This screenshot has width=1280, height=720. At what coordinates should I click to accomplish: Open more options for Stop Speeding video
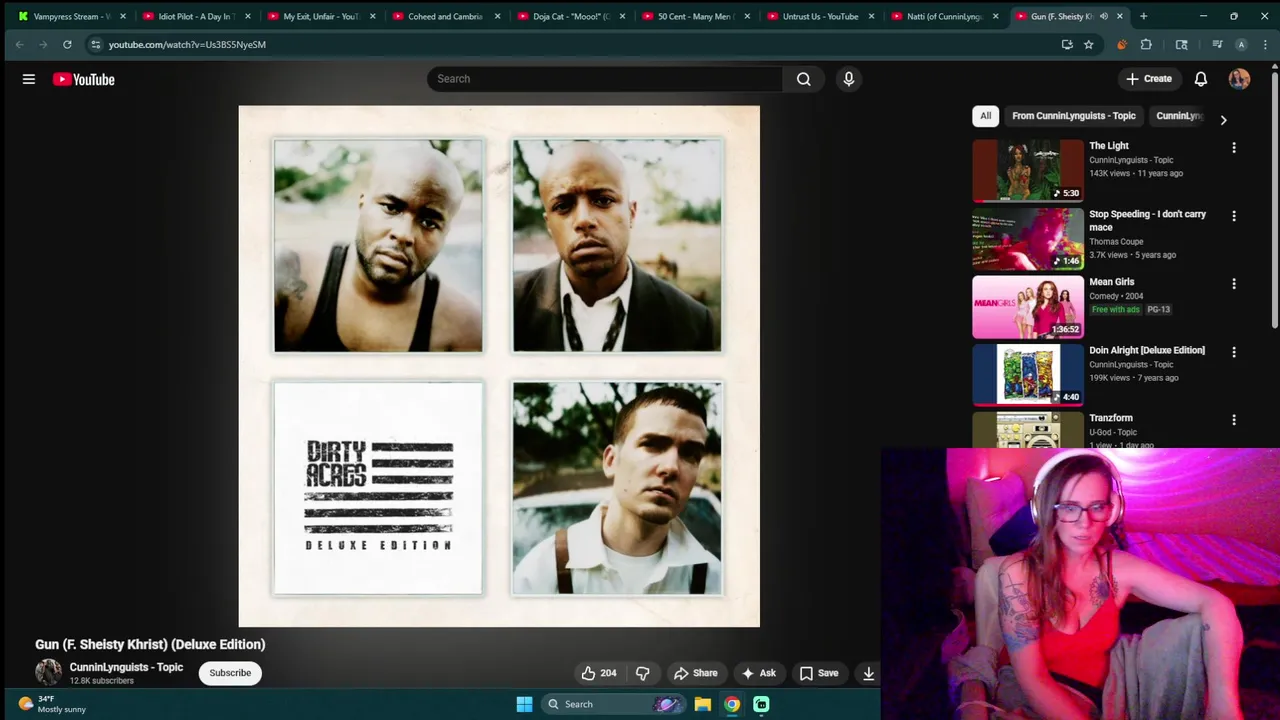point(1234,216)
